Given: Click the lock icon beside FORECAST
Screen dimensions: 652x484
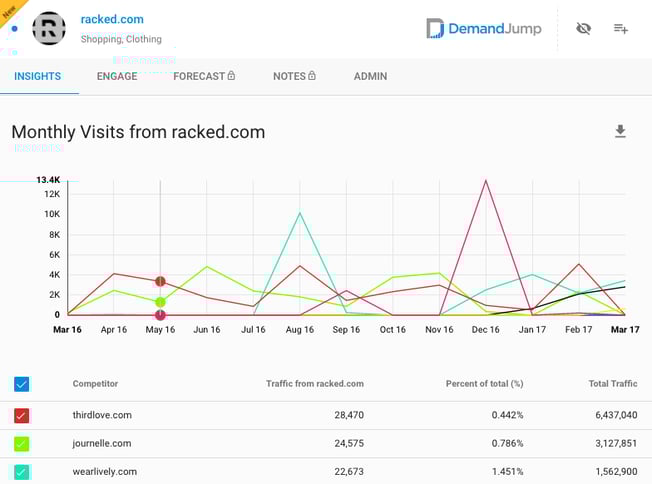Looking at the screenshot, I should pos(231,76).
